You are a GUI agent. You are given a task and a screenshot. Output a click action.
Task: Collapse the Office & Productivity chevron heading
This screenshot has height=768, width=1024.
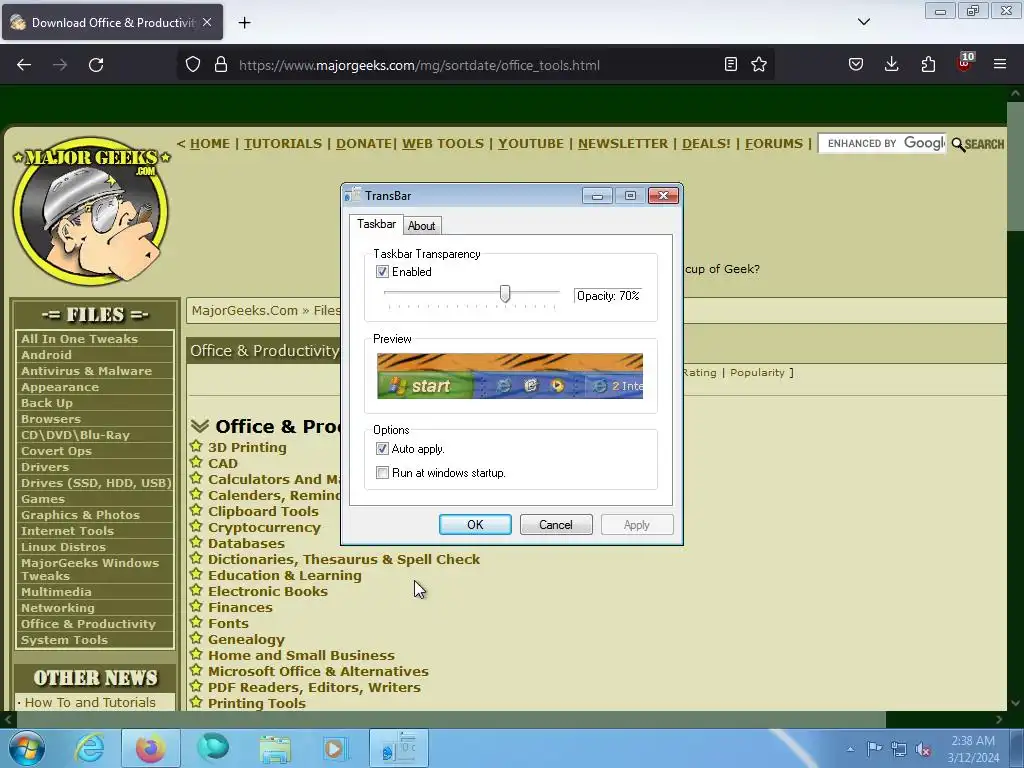(x=200, y=426)
